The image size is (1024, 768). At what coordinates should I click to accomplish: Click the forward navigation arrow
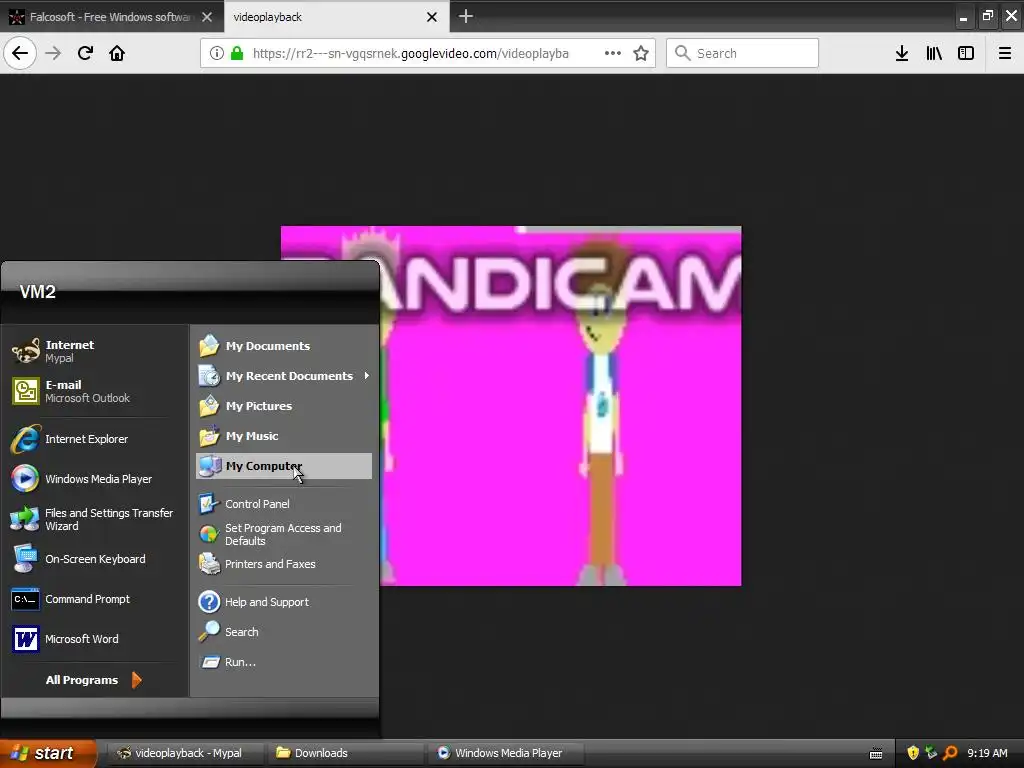[53, 53]
